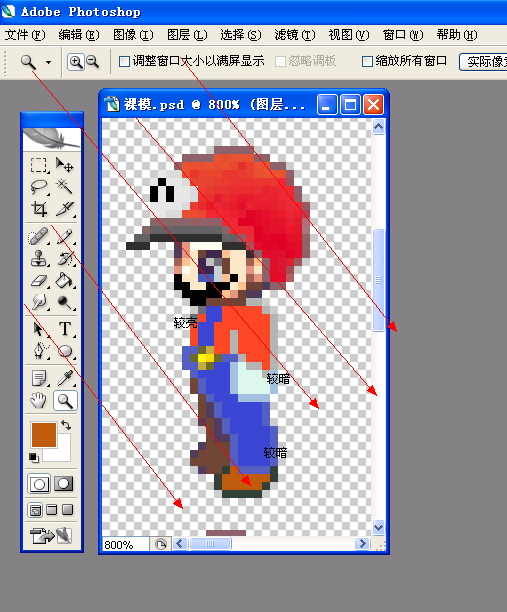The width and height of the screenshot is (507, 612).
Task: Click the scroll left arrow
Action: [180, 544]
